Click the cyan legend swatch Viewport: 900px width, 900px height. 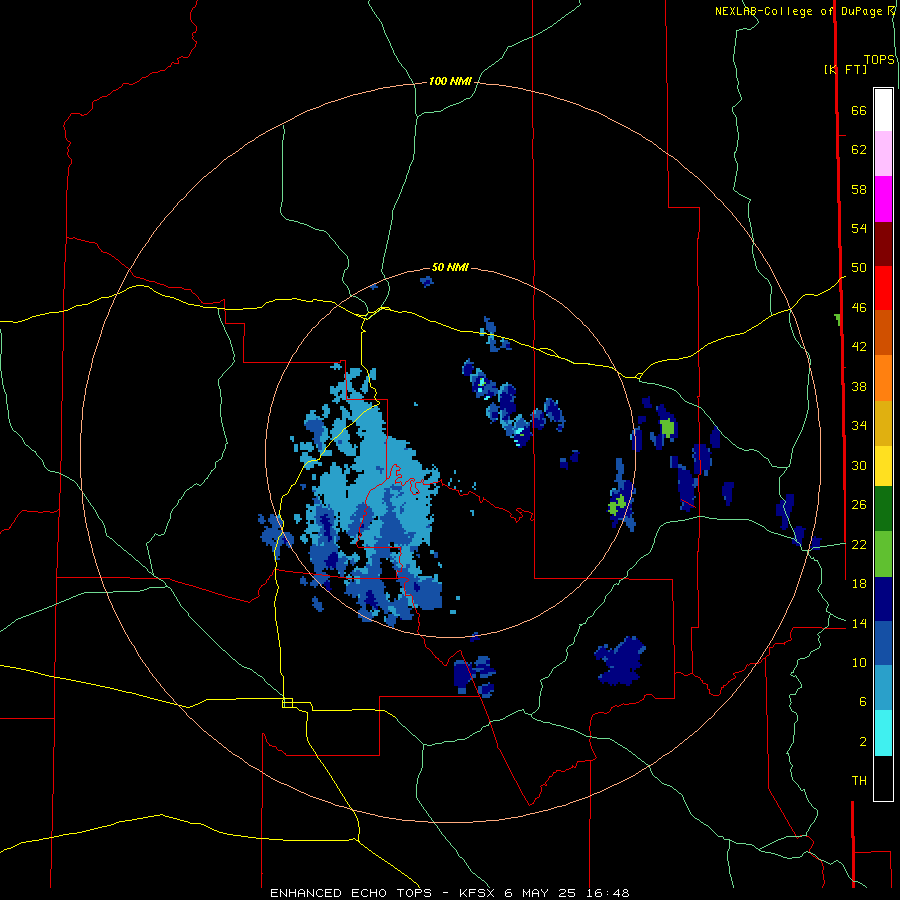click(x=883, y=733)
